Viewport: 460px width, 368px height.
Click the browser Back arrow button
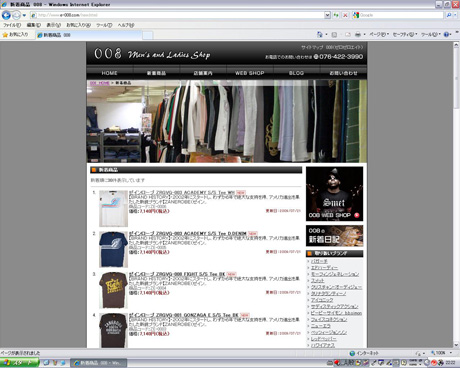click(6, 15)
